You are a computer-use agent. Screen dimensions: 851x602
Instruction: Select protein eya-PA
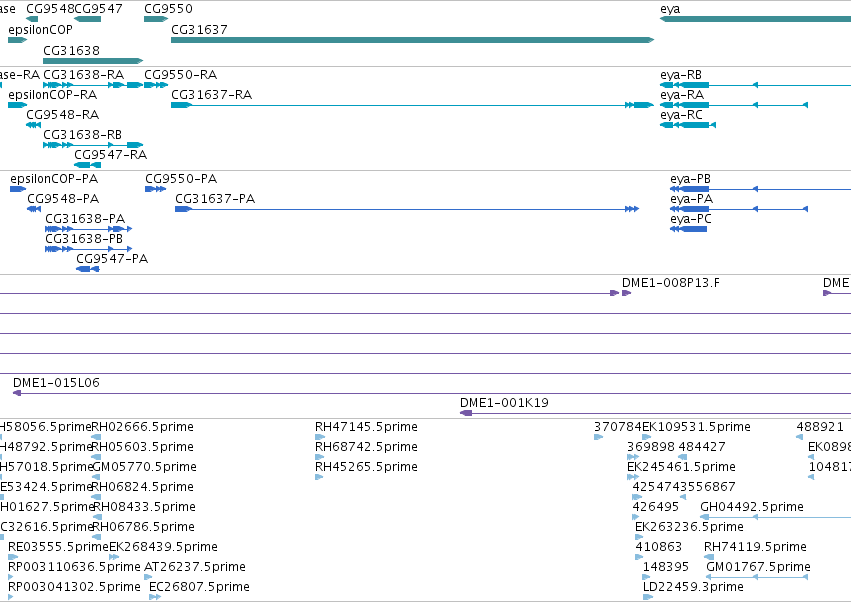(739, 209)
